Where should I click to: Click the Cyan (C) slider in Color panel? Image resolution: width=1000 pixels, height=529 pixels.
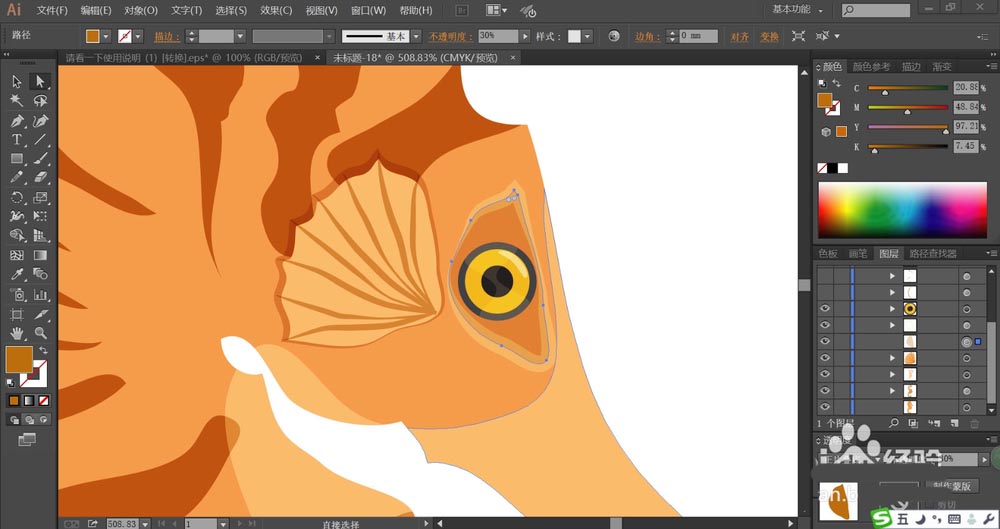(x=908, y=88)
